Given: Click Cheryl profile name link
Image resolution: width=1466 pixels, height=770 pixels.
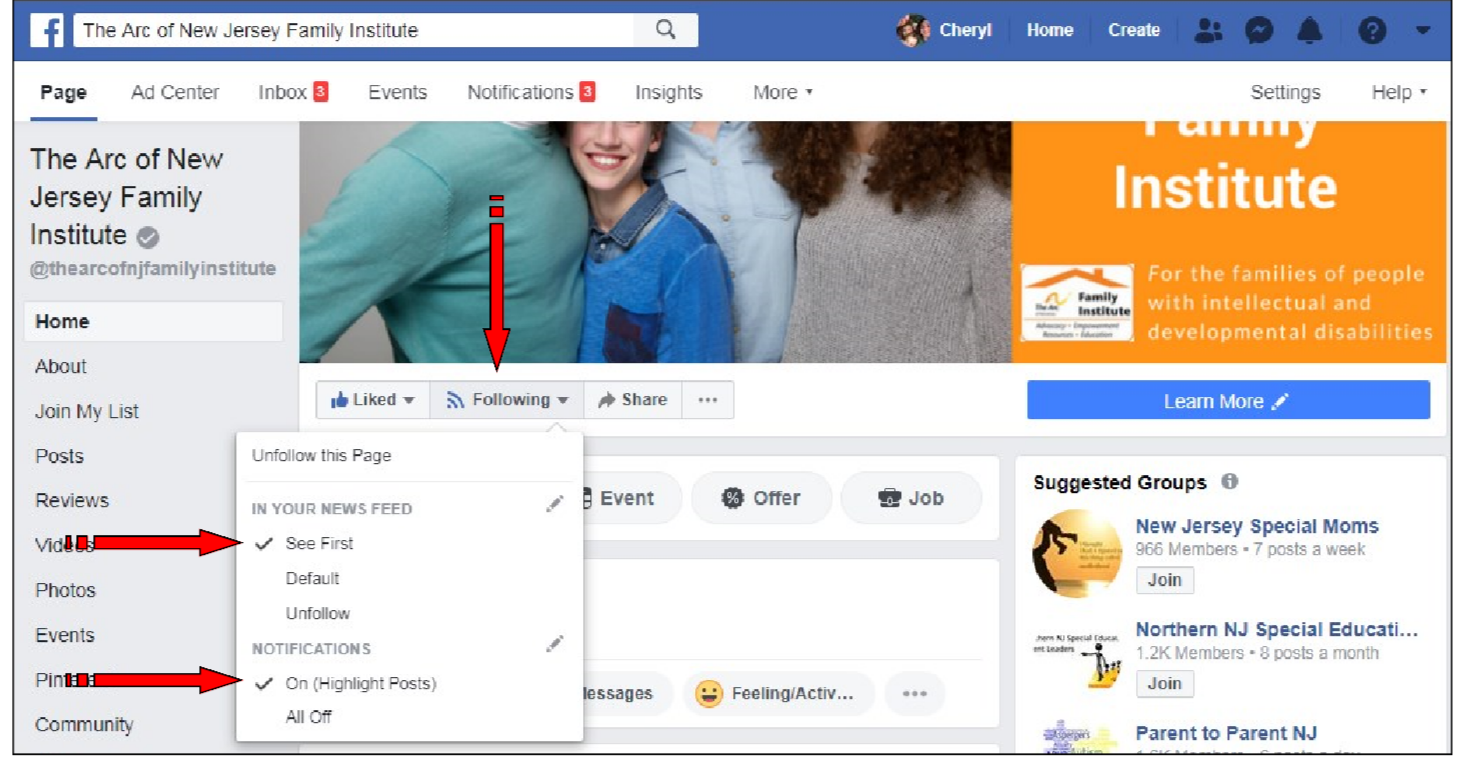Looking at the screenshot, I should (965, 30).
